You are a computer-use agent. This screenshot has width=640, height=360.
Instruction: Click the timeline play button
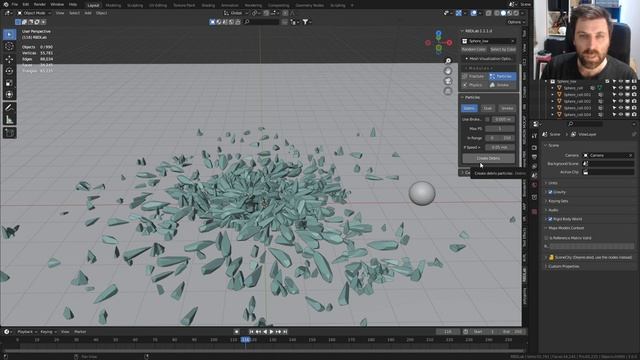pos(271,332)
